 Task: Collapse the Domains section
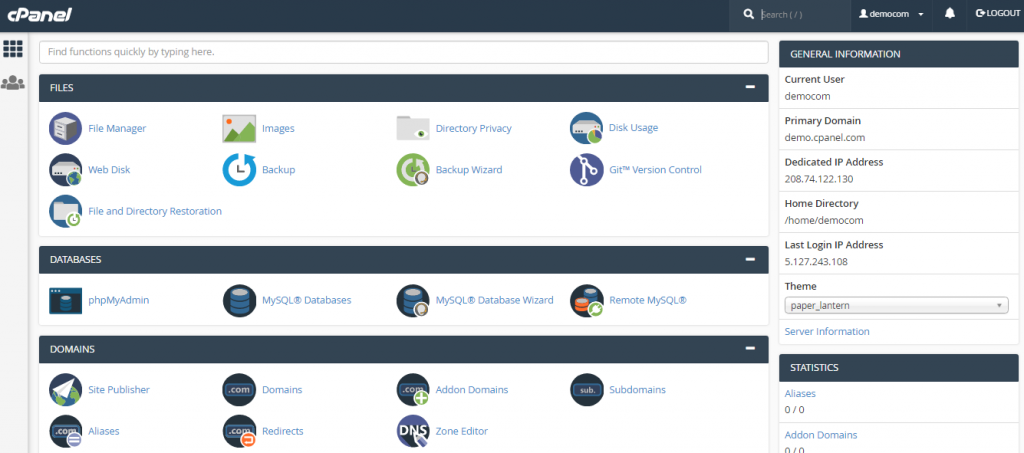[750, 349]
